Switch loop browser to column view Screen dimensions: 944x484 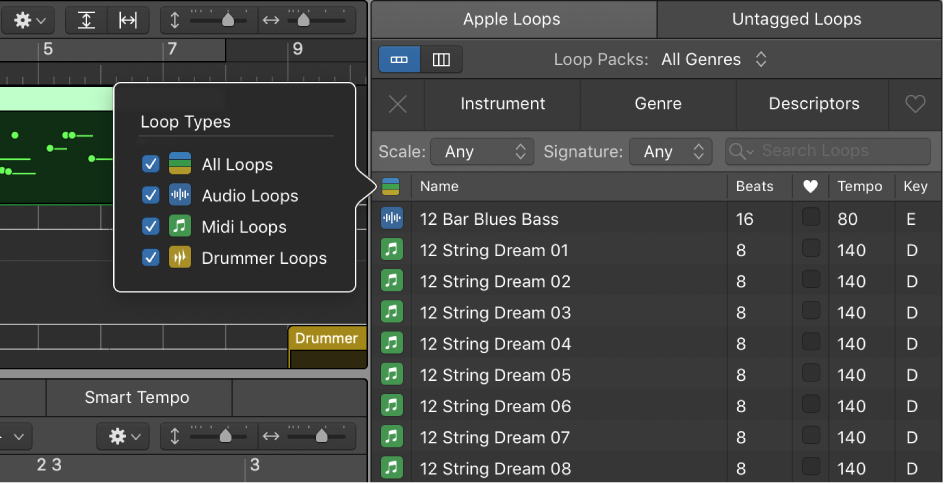(x=441, y=60)
